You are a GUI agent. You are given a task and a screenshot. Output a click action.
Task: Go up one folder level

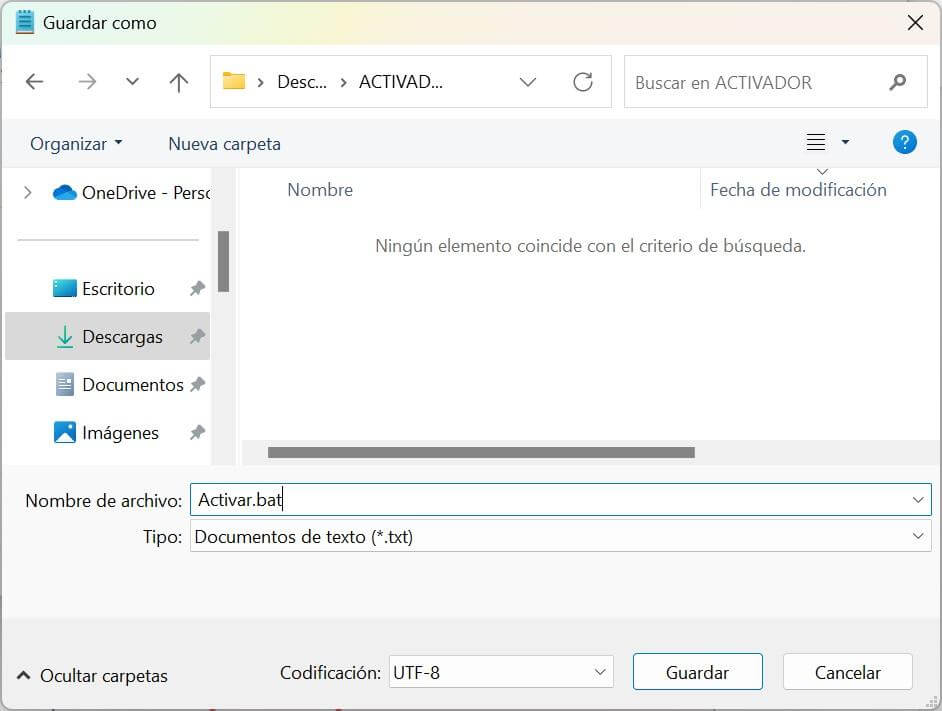(x=178, y=82)
